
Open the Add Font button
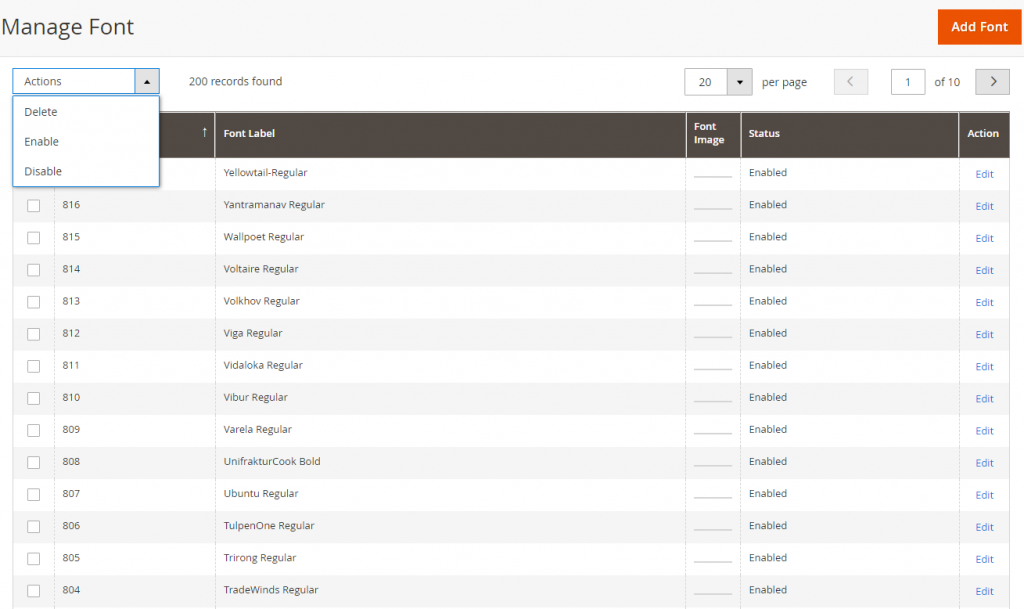coord(978,27)
